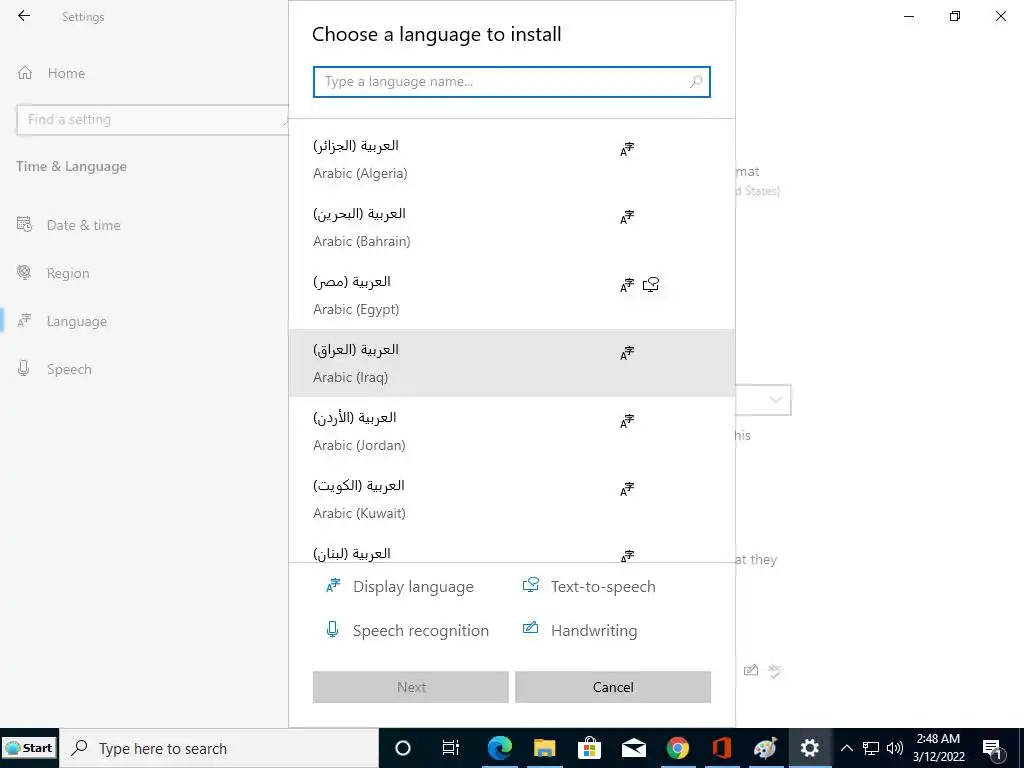Go back with the Settings back arrow
1024x768 pixels.
24,16
